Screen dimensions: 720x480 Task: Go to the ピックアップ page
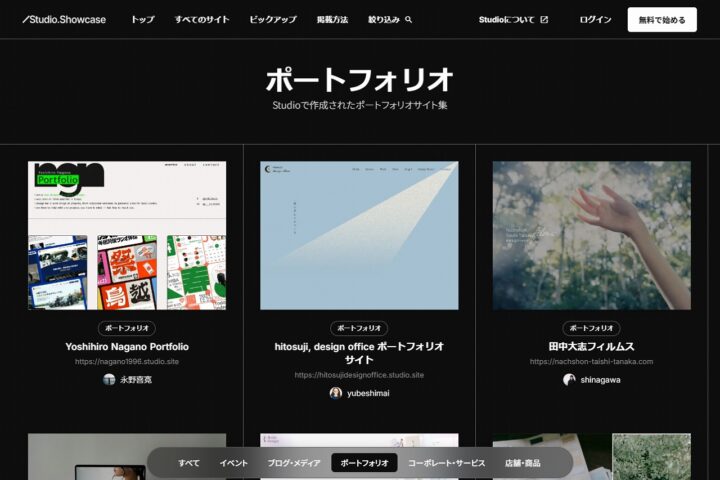272,20
